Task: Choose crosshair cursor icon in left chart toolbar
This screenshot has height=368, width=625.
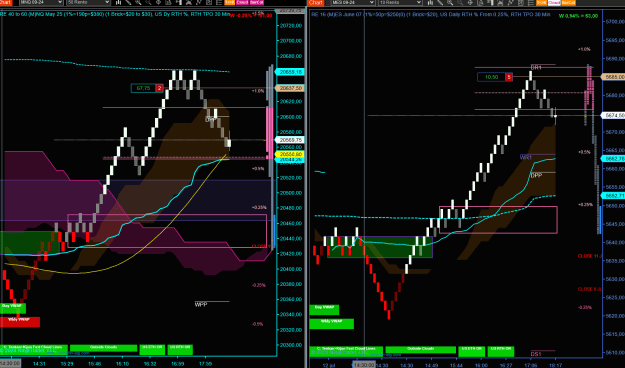Action: (158, 2)
